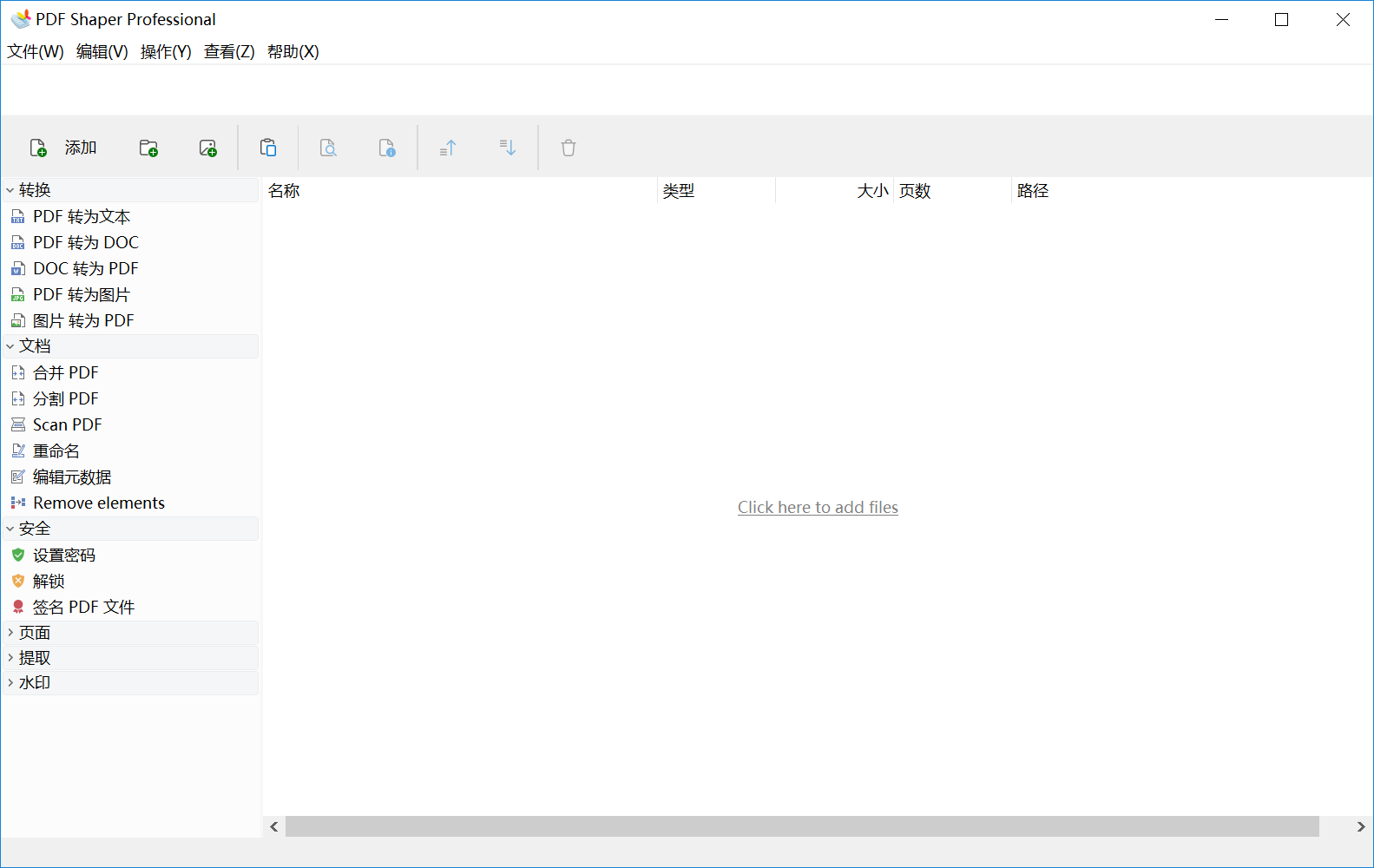This screenshot has height=868, width=1374.
Task: Click the 合并 PDF merge icon
Action: point(18,372)
